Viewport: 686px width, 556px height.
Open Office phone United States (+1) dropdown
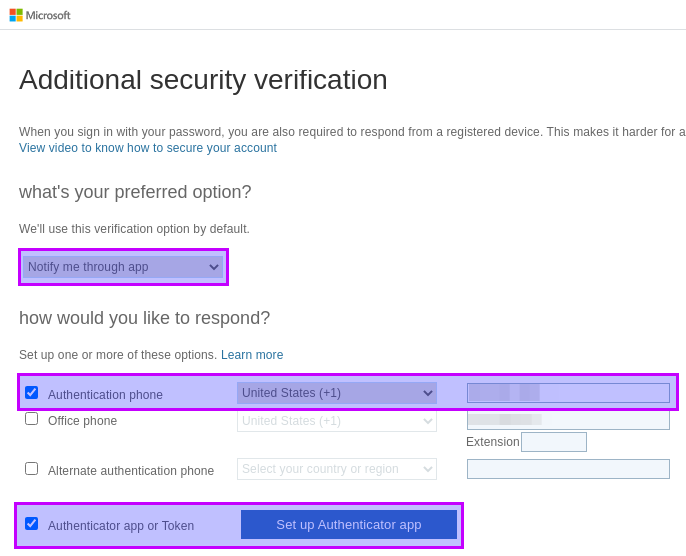pyautogui.click(x=337, y=421)
